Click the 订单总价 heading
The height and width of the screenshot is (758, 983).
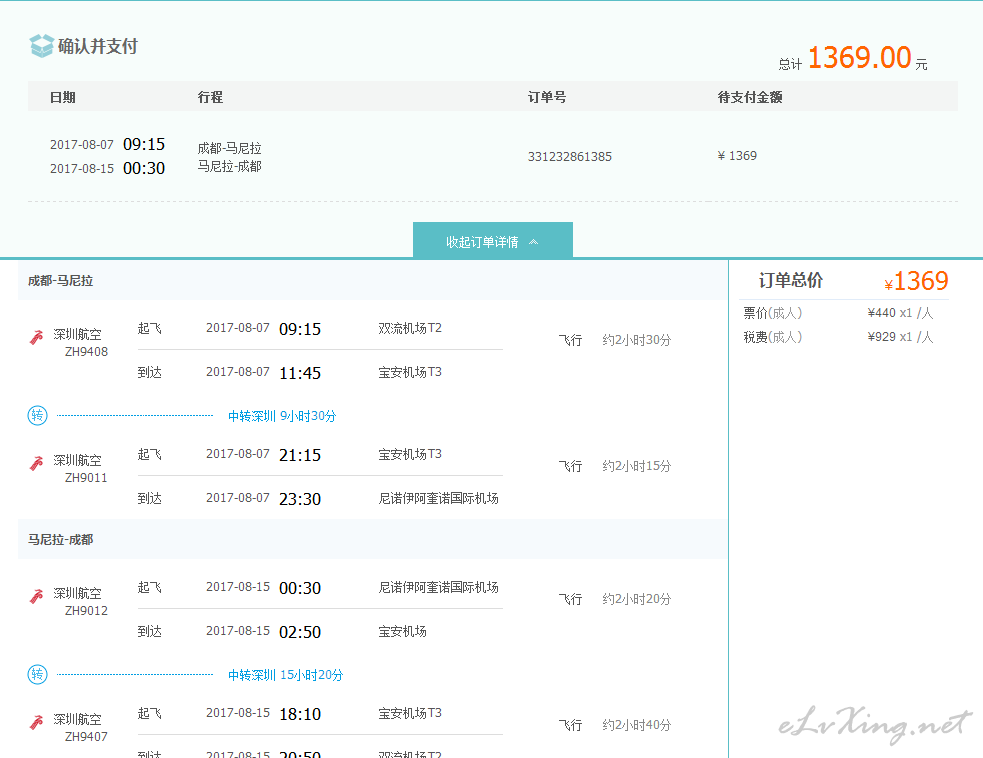(791, 280)
